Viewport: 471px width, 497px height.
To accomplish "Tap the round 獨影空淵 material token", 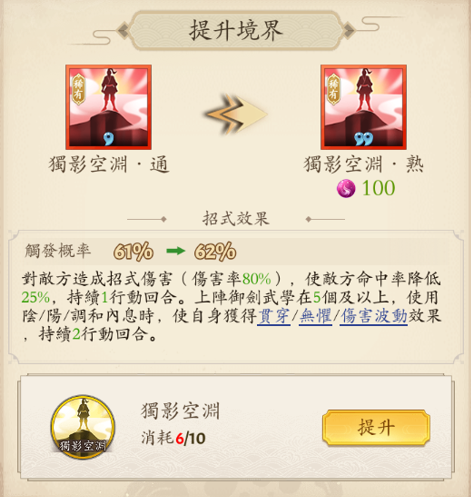I will (x=83, y=426).
